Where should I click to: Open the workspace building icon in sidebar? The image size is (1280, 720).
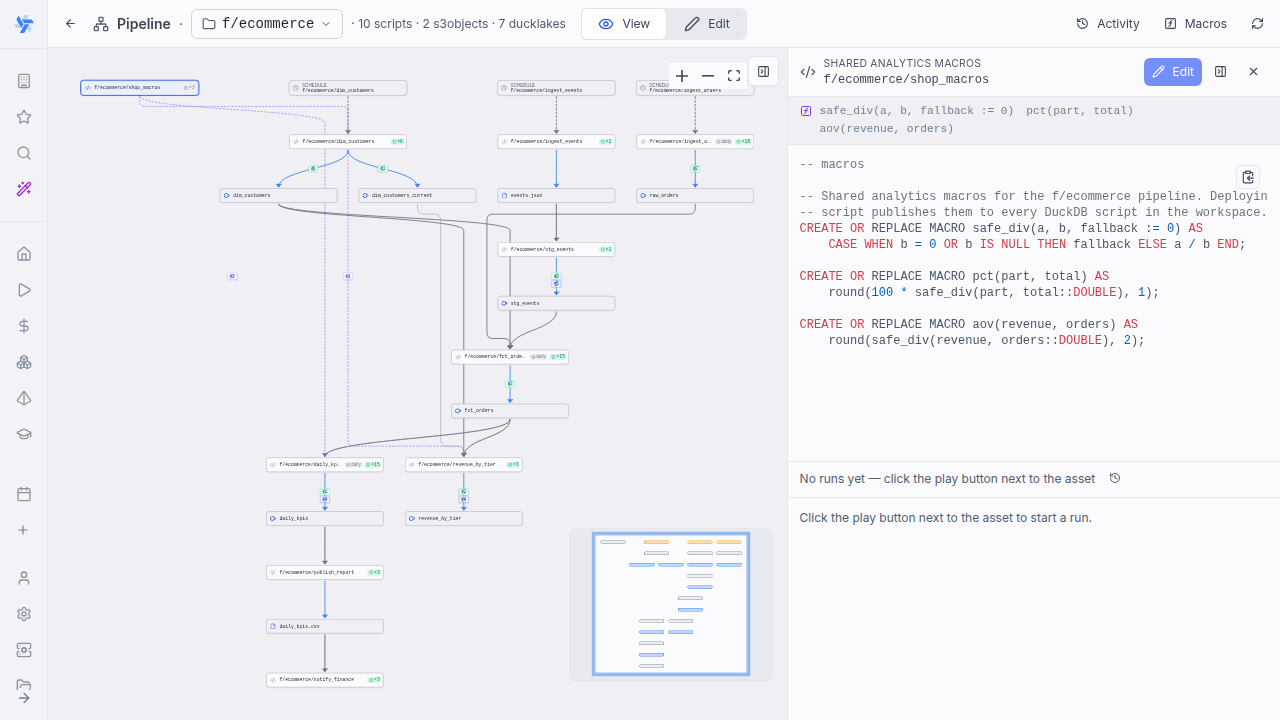point(24,81)
